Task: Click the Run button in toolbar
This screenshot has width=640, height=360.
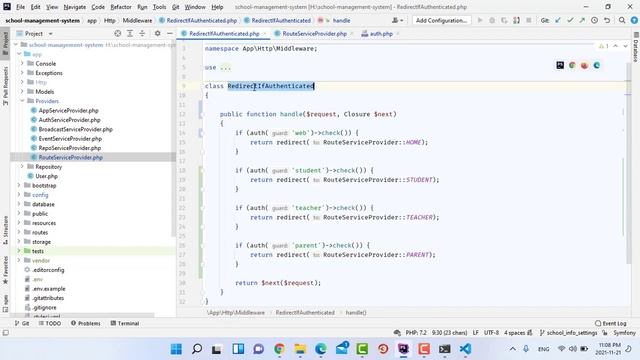Action: pos(480,20)
